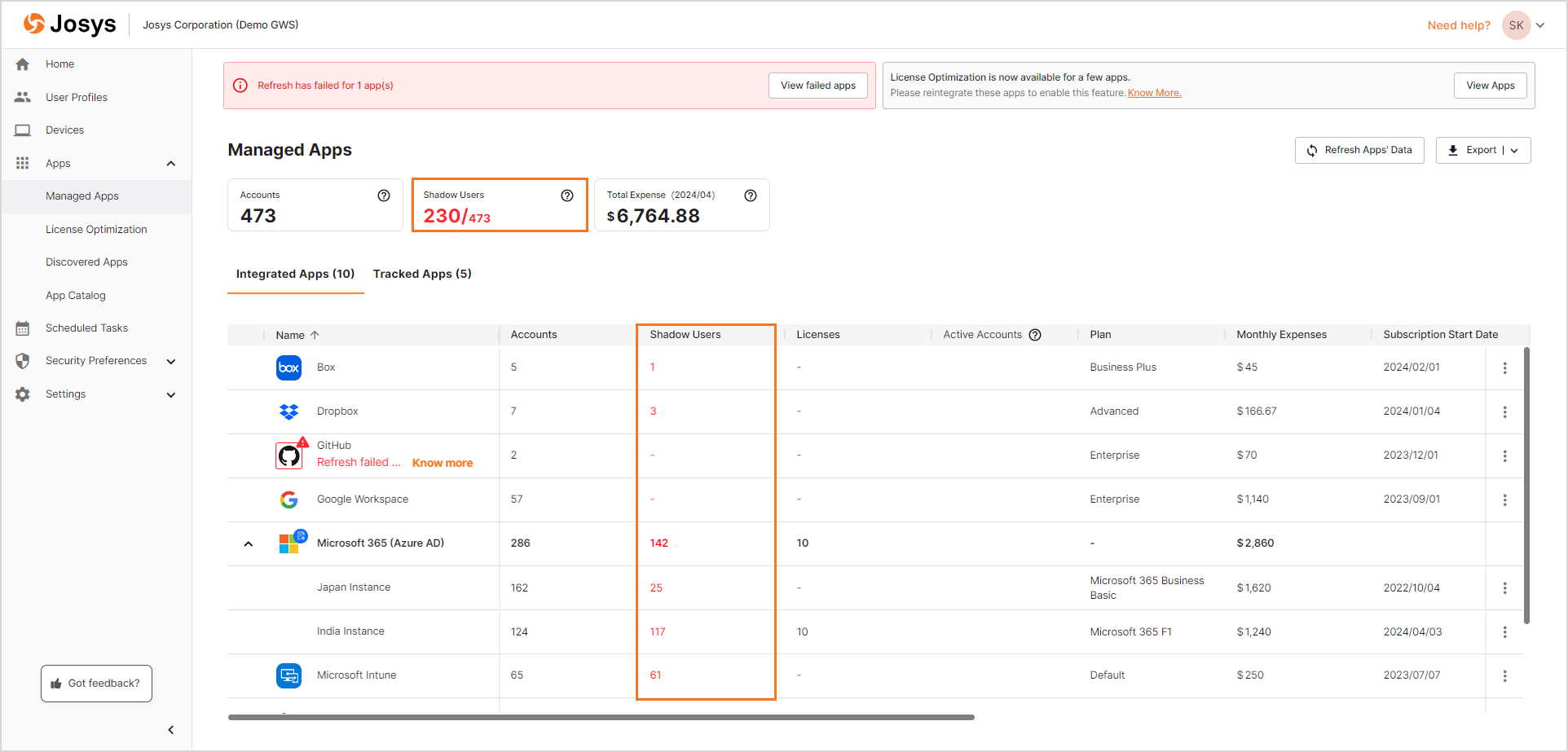Click the Google Workspace app icon

(288, 499)
